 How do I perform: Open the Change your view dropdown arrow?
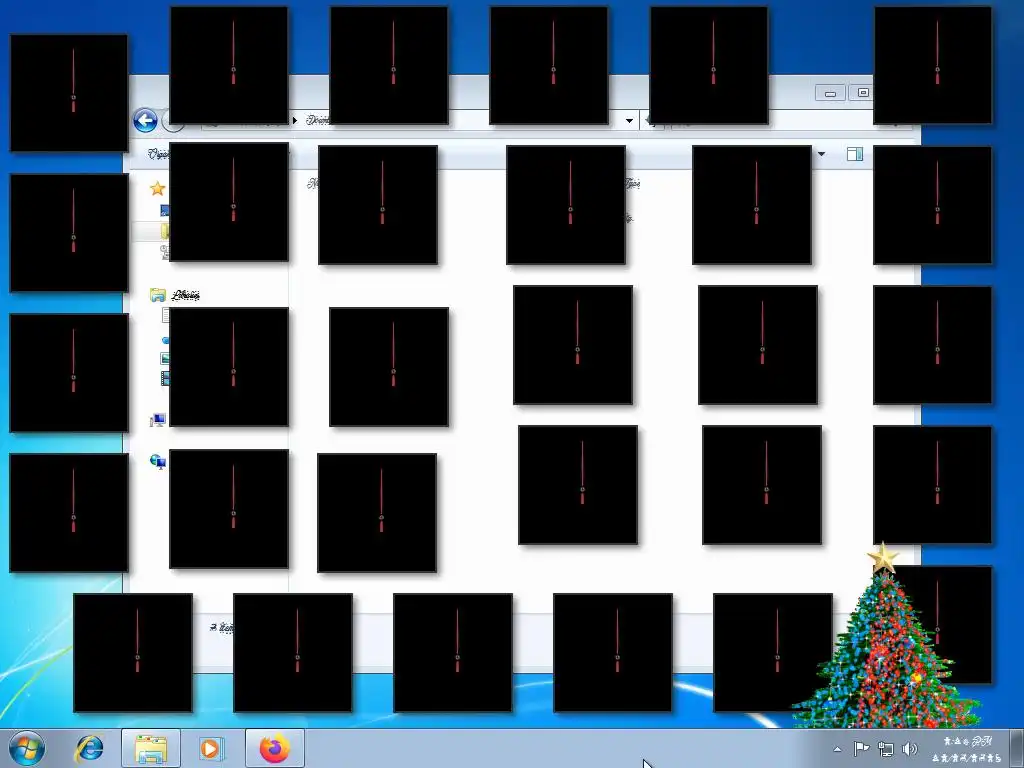(822, 154)
